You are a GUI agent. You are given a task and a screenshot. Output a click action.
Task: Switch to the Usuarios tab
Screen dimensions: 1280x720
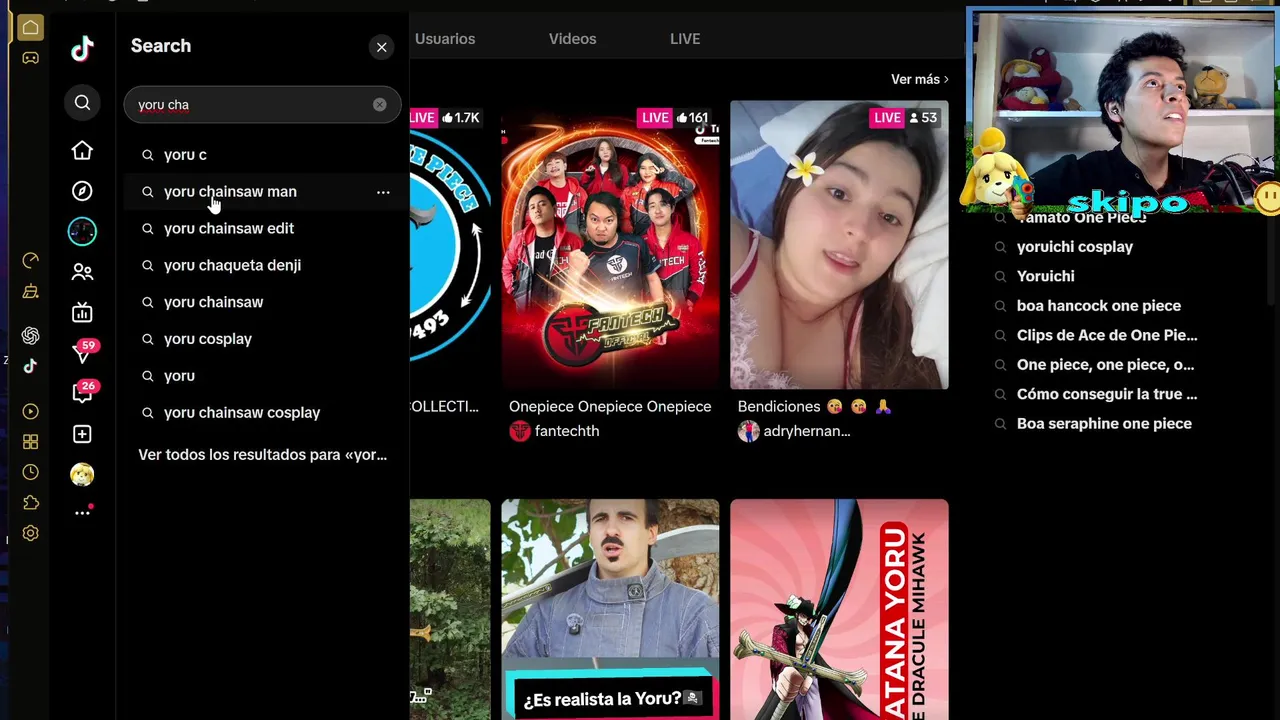[445, 39]
